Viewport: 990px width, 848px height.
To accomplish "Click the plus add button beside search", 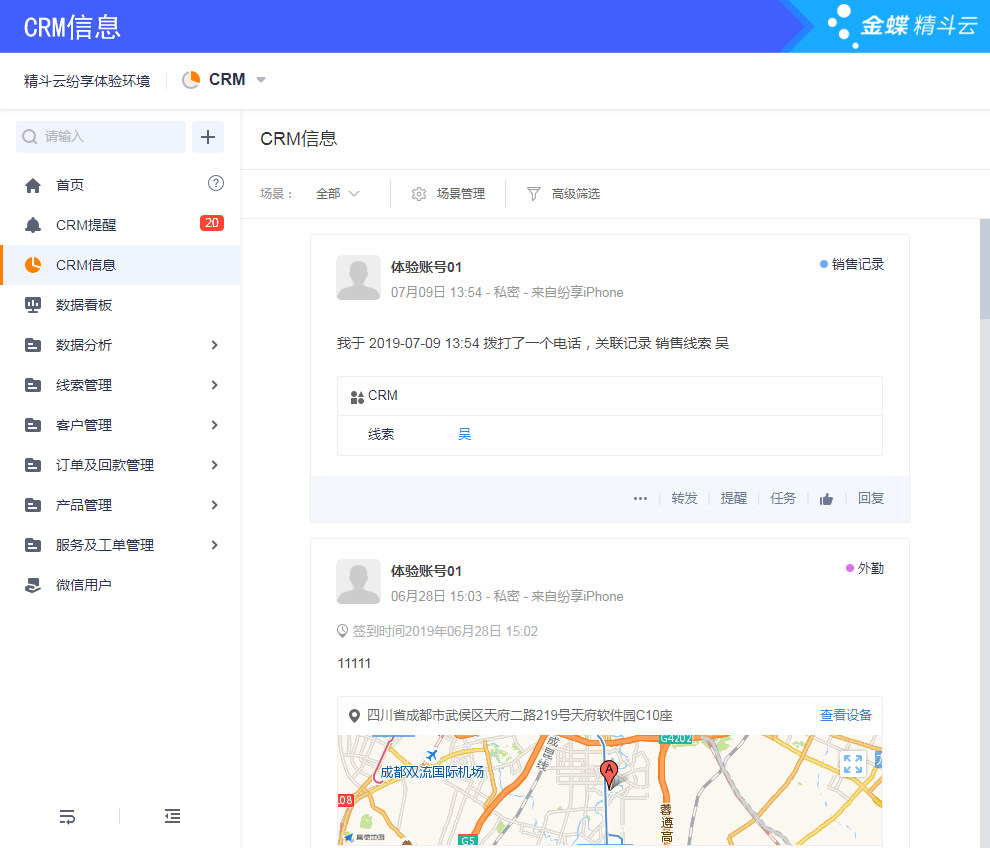I will 208,137.
